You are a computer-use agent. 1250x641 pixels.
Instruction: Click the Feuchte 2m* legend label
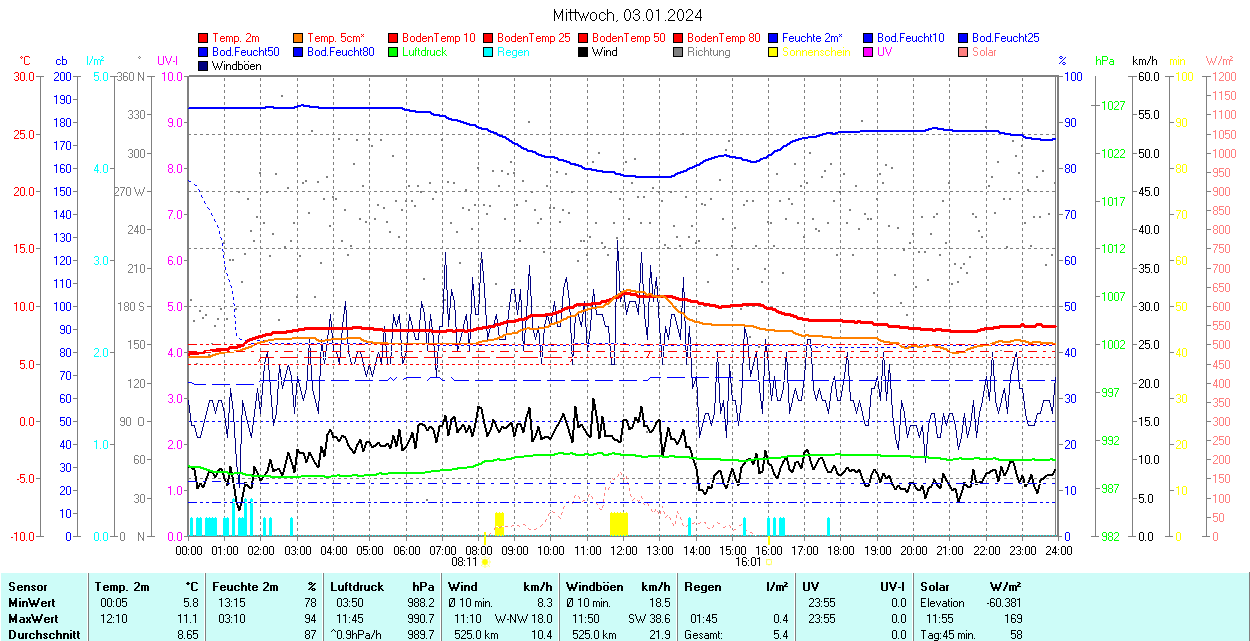tap(812, 38)
